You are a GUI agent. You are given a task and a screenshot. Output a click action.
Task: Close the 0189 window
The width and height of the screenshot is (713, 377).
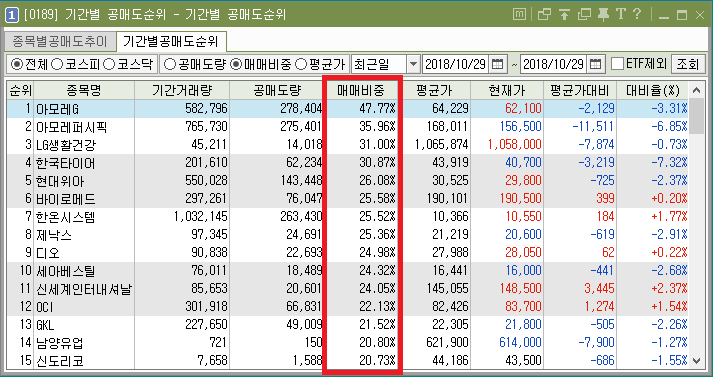[699, 15]
